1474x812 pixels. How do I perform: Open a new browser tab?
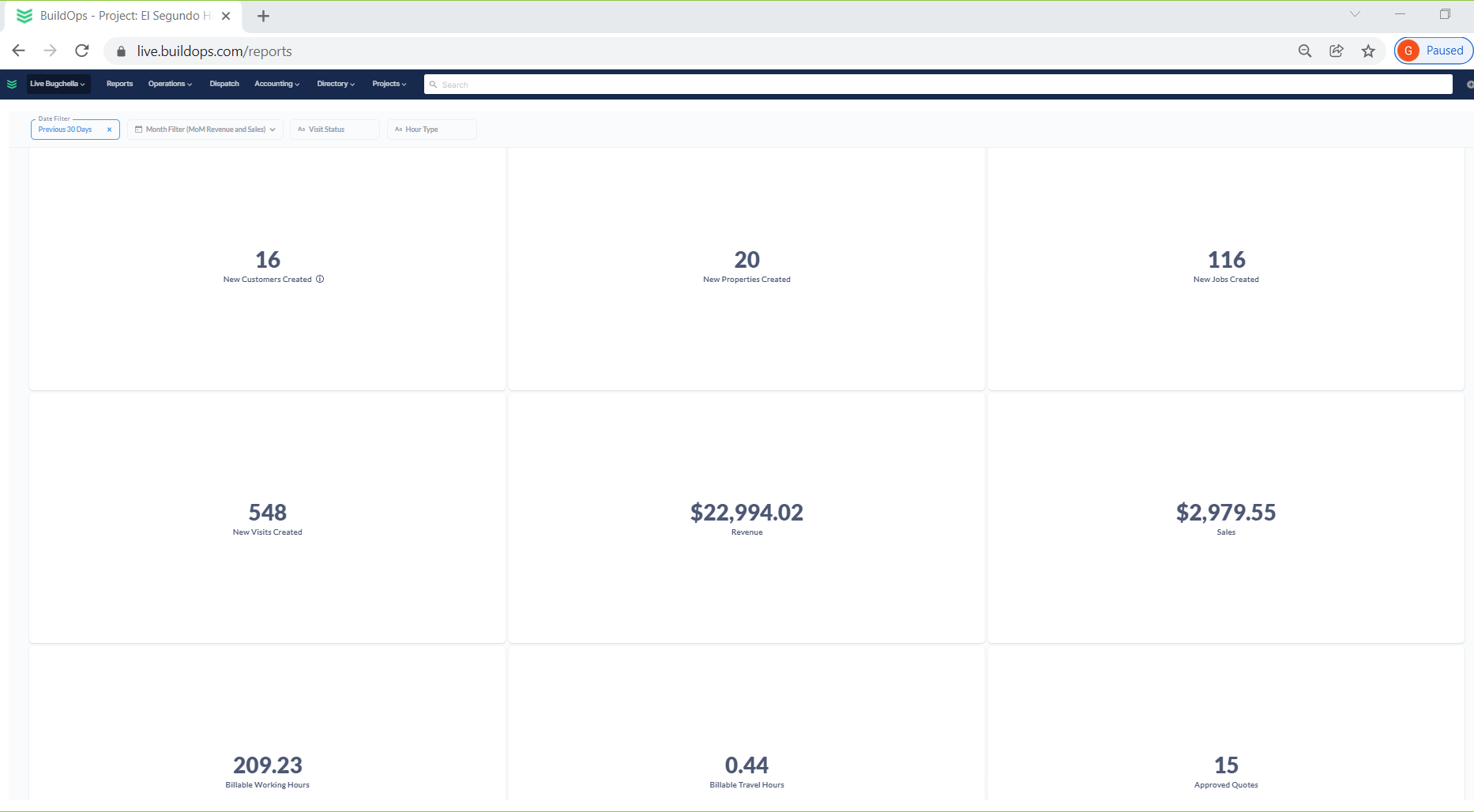[263, 16]
